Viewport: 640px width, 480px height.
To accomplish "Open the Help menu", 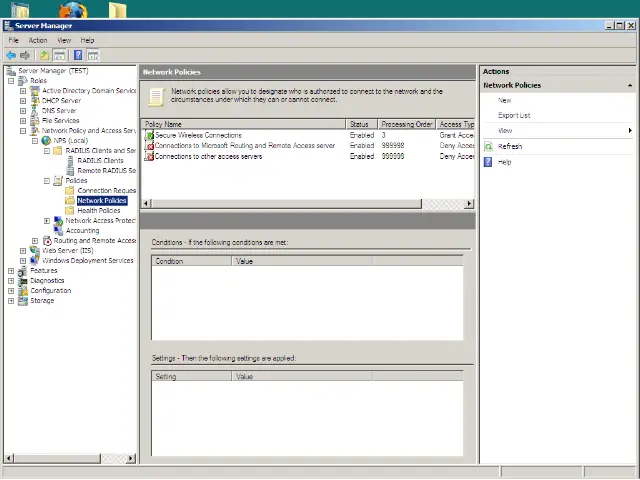I will [x=87, y=40].
